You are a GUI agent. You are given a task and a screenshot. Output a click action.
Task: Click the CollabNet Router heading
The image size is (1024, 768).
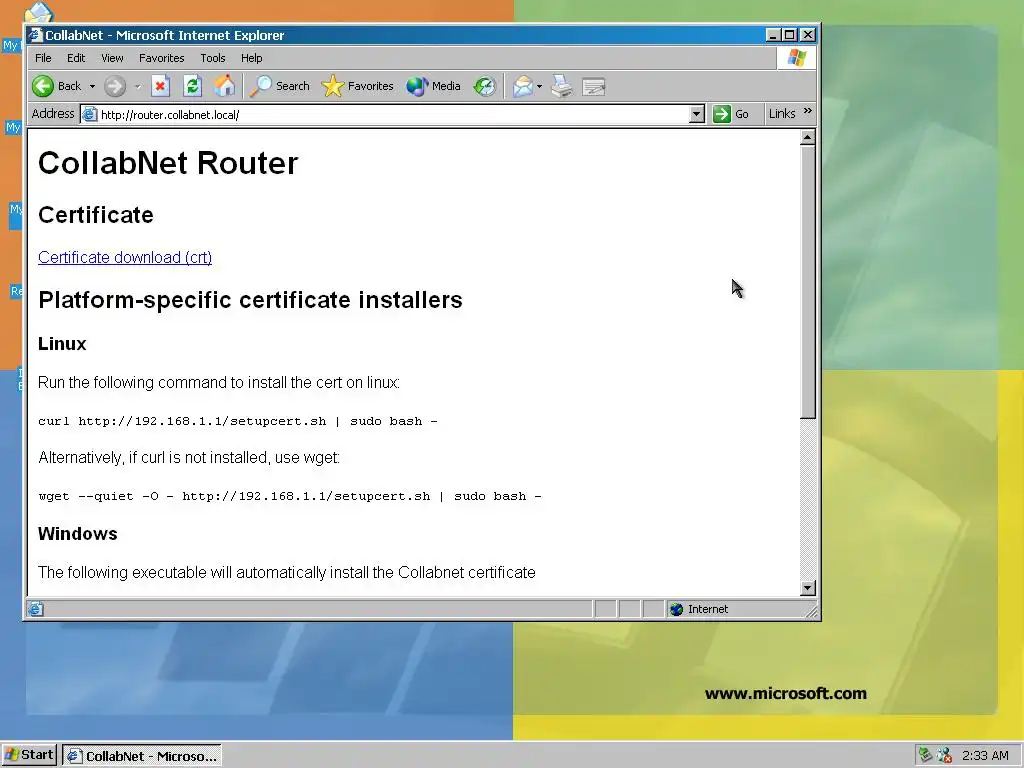(168, 163)
